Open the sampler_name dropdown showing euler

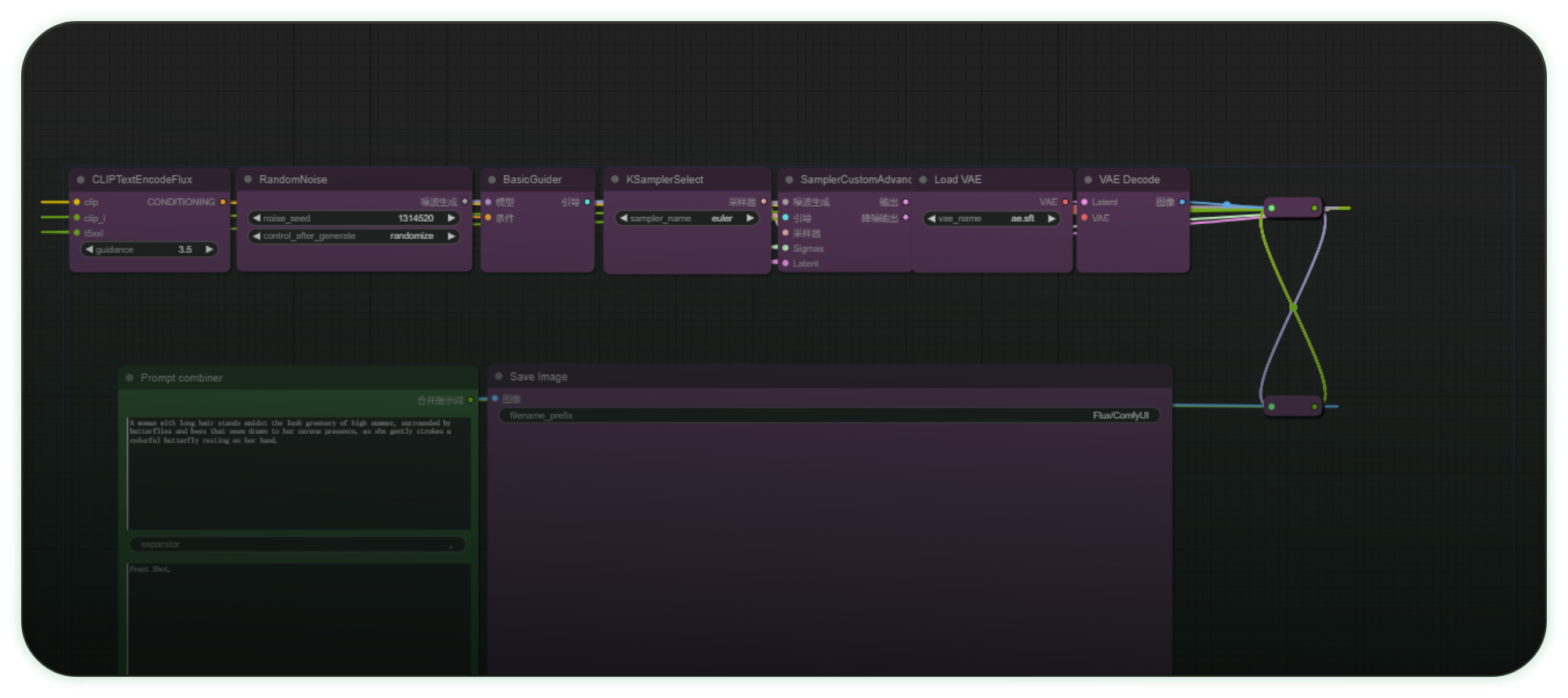[x=686, y=219]
